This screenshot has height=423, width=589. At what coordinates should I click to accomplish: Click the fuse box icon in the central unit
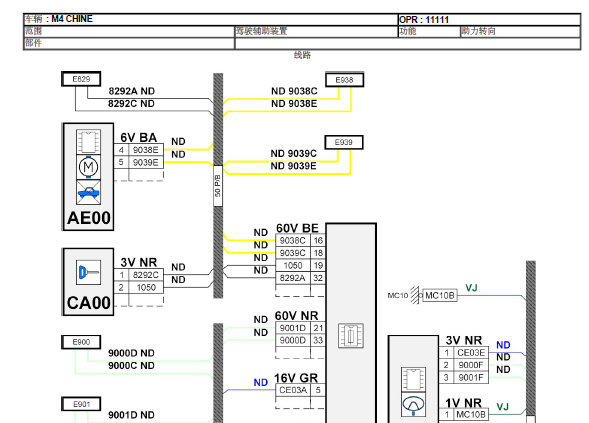pyautogui.click(x=350, y=335)
